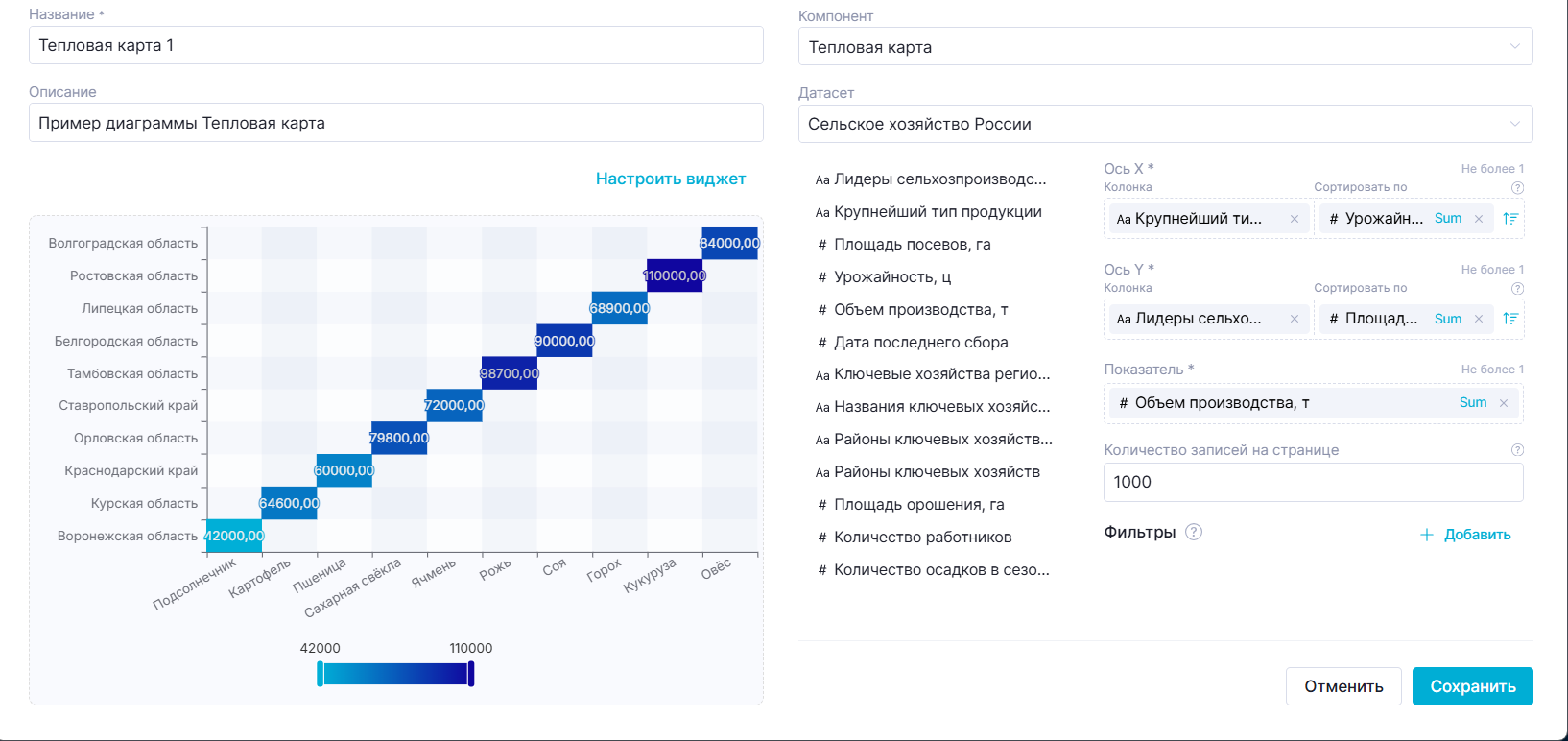Click help icon next to Фильтры

(1193, 532)
